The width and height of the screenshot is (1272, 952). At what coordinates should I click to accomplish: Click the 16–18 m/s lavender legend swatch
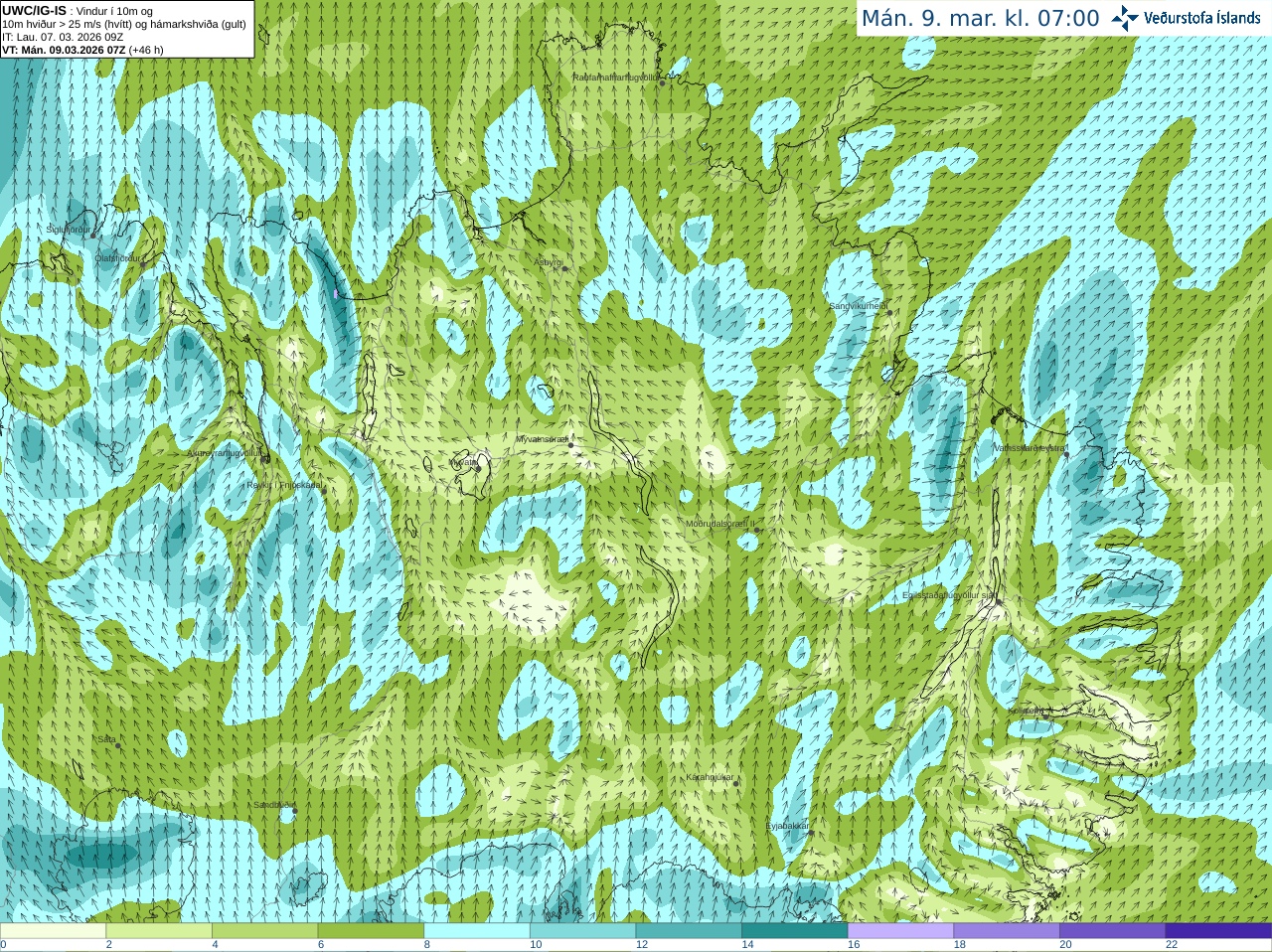(x=900, y=931)
